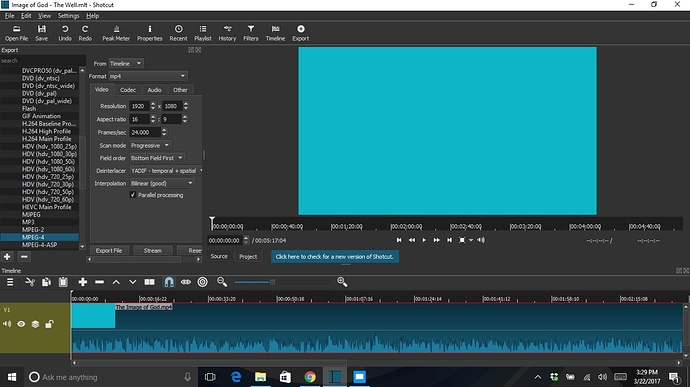The width and height of the screenshot is (690, 387).
Task: Lift clip using the up chevron
Action: (x=116, y=282)
